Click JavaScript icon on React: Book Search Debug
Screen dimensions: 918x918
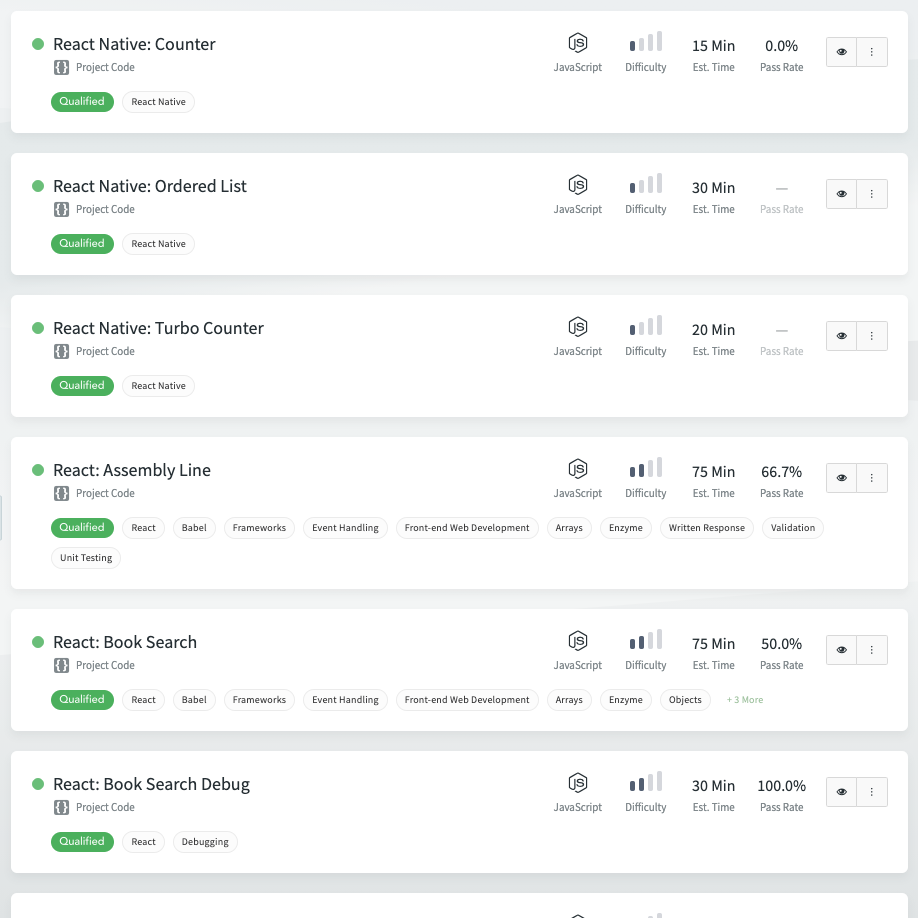[x=578, y=783]
